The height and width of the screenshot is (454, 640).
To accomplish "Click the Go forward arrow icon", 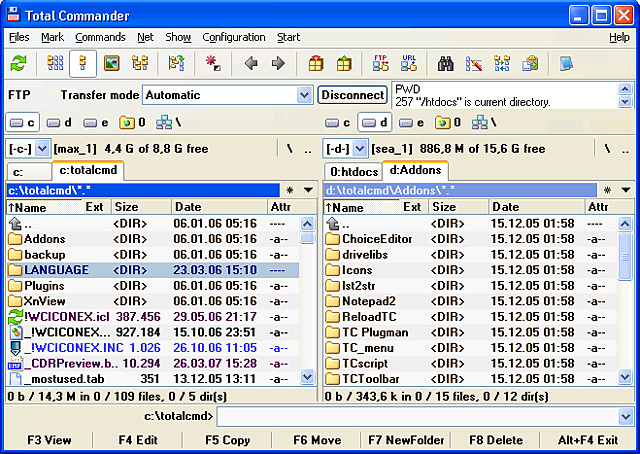I will point(278,64).
